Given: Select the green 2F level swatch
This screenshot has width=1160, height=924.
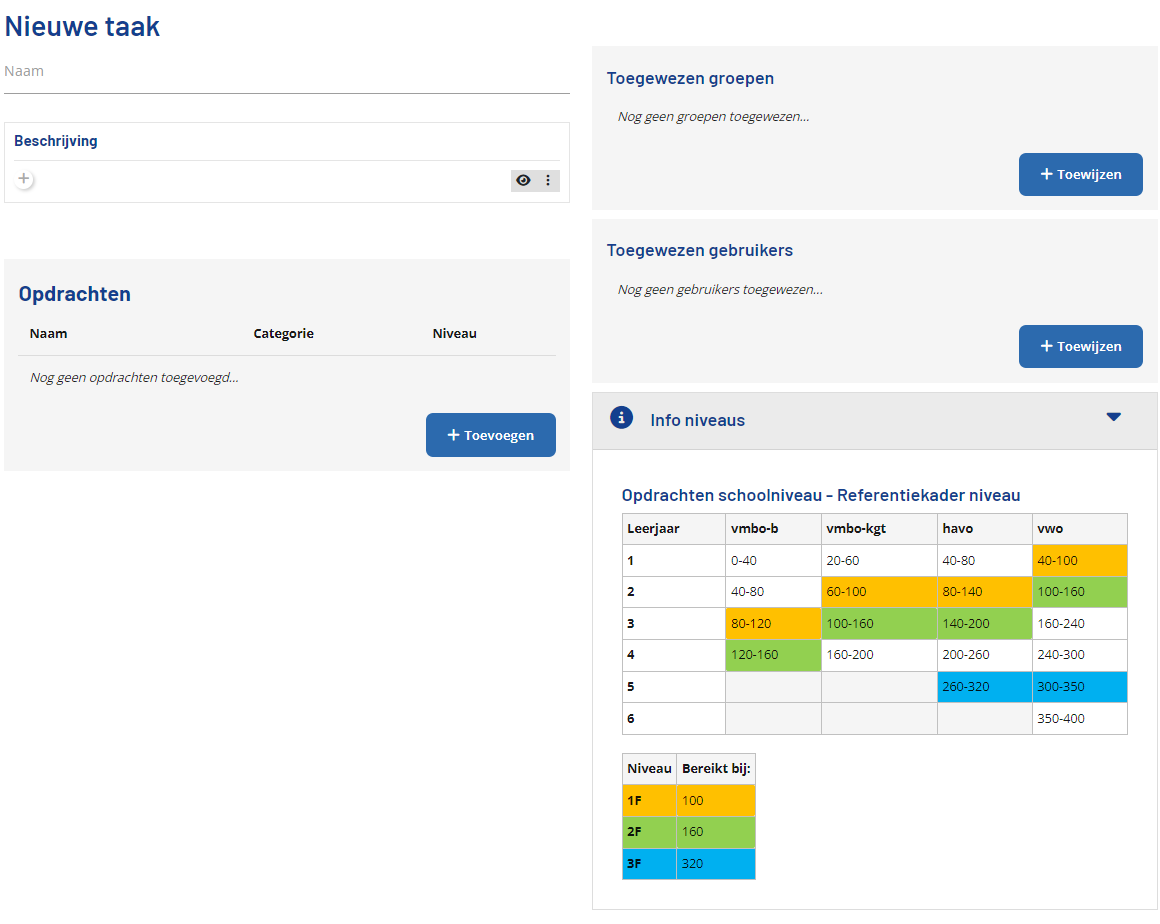Looking at the screenshot, I should 649,832.
